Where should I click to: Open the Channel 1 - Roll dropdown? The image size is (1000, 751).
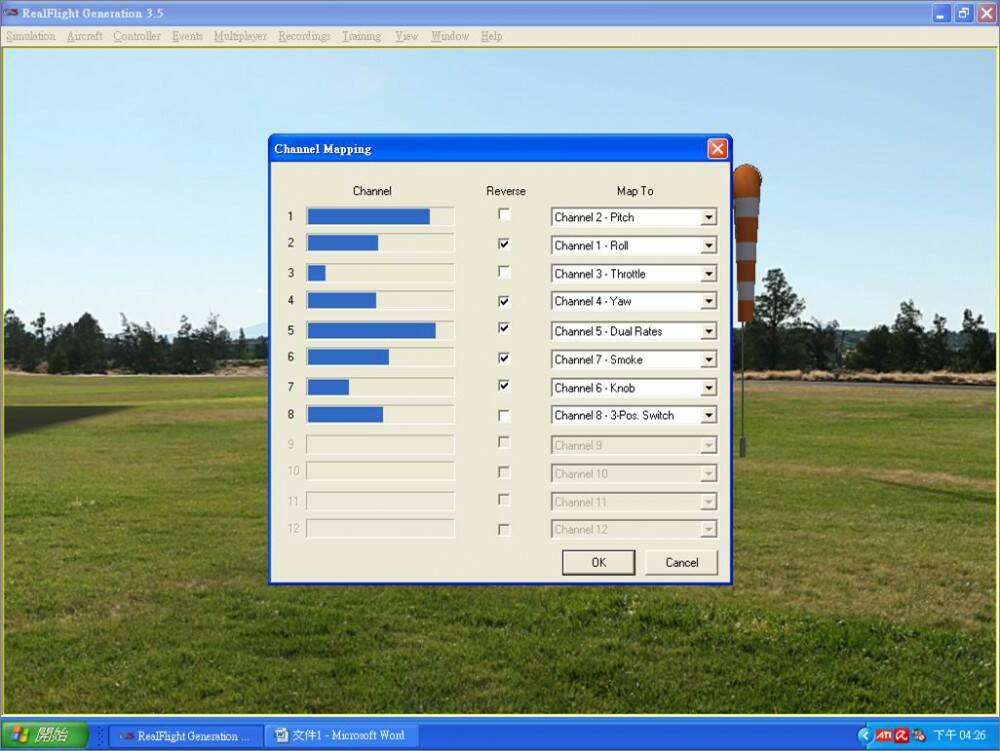(x=709, y=245)
